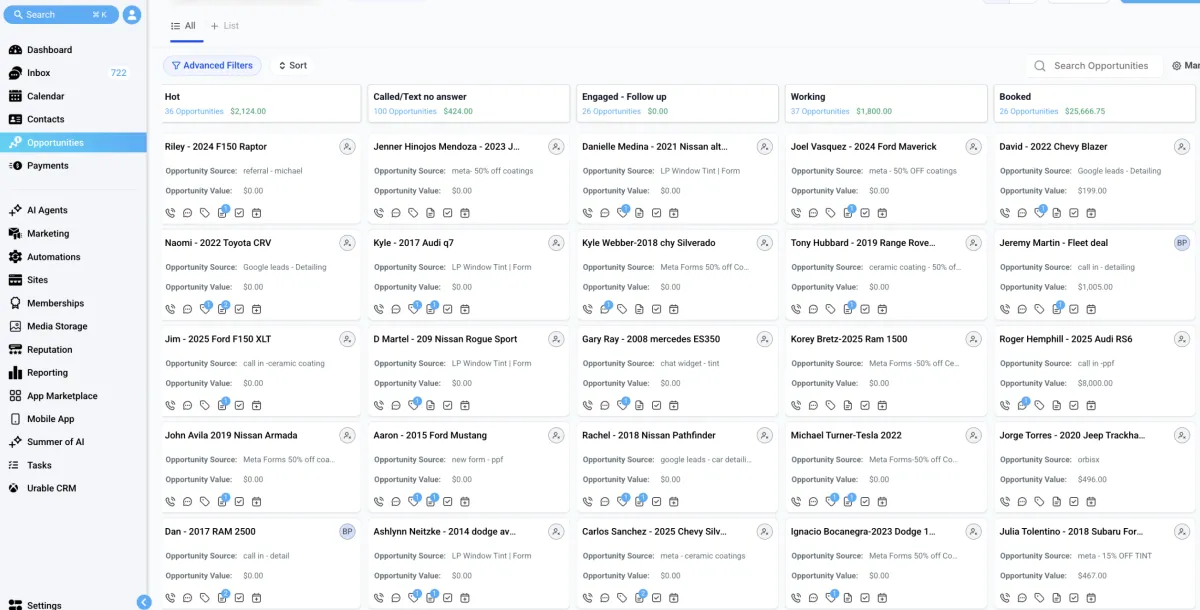Screen dimensions: 1200x610
Task: Open the Sort options
Action: pyautogui.click(x=292, y=66)
